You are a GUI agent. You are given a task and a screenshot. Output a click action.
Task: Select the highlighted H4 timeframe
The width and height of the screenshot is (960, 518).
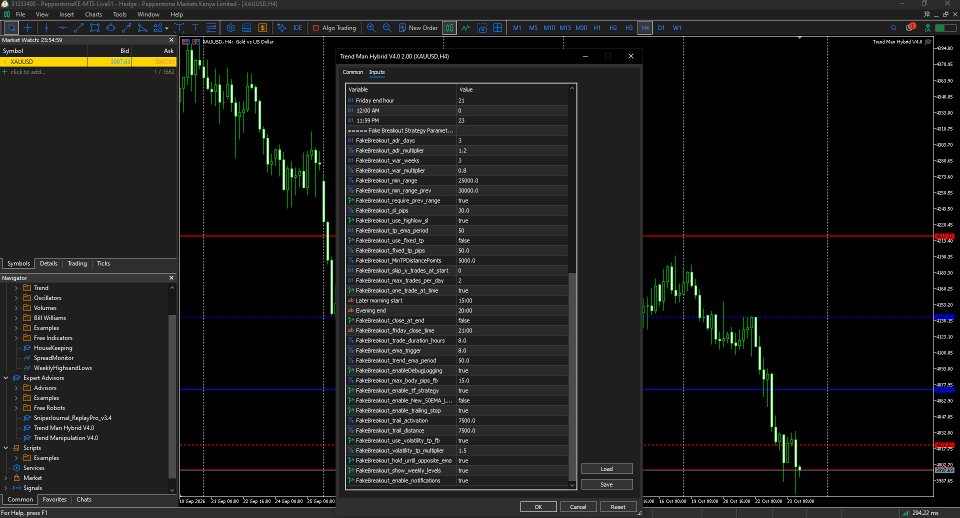point(645,28)
